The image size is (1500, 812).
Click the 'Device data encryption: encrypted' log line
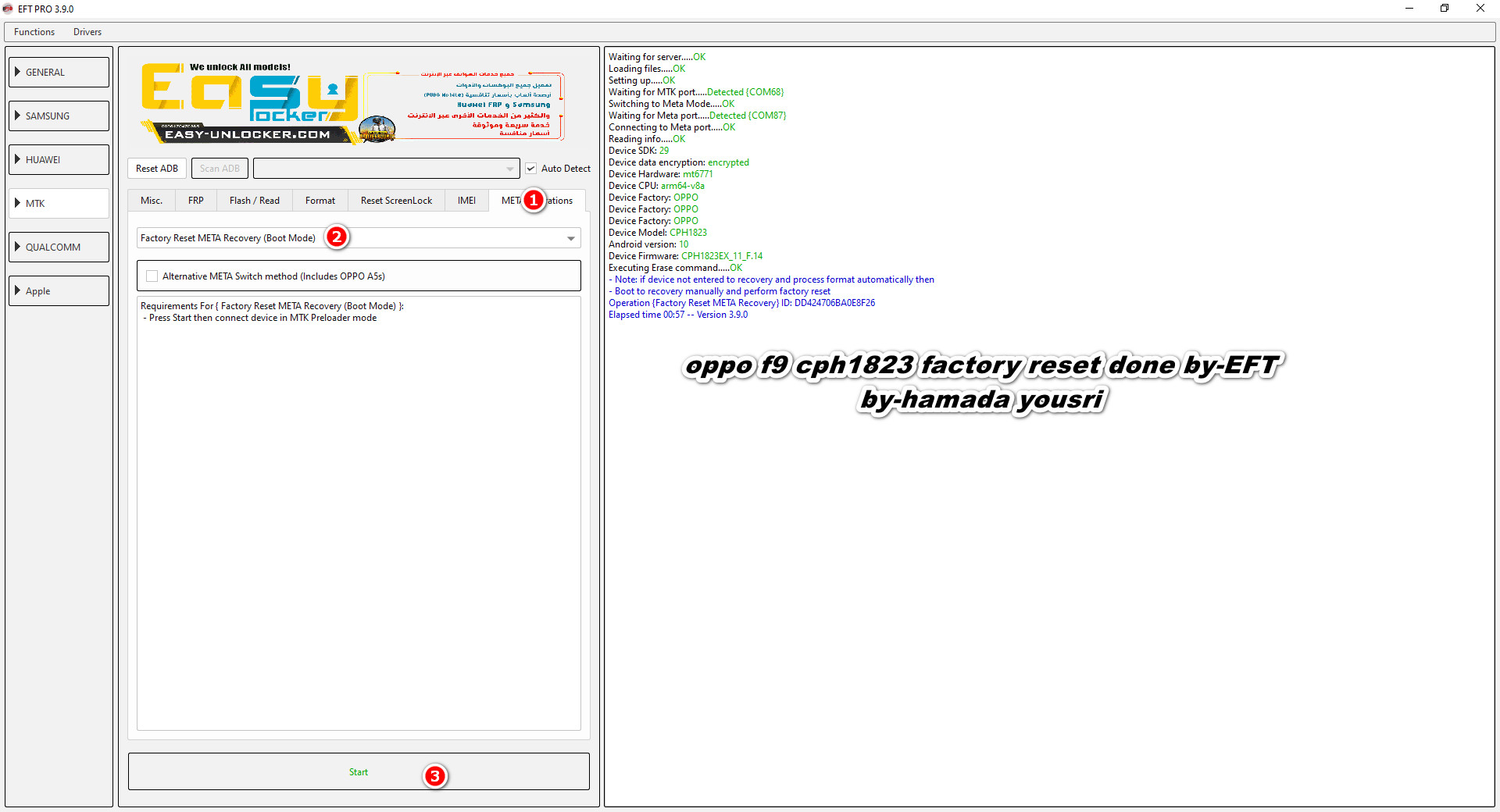pos(679,162)
